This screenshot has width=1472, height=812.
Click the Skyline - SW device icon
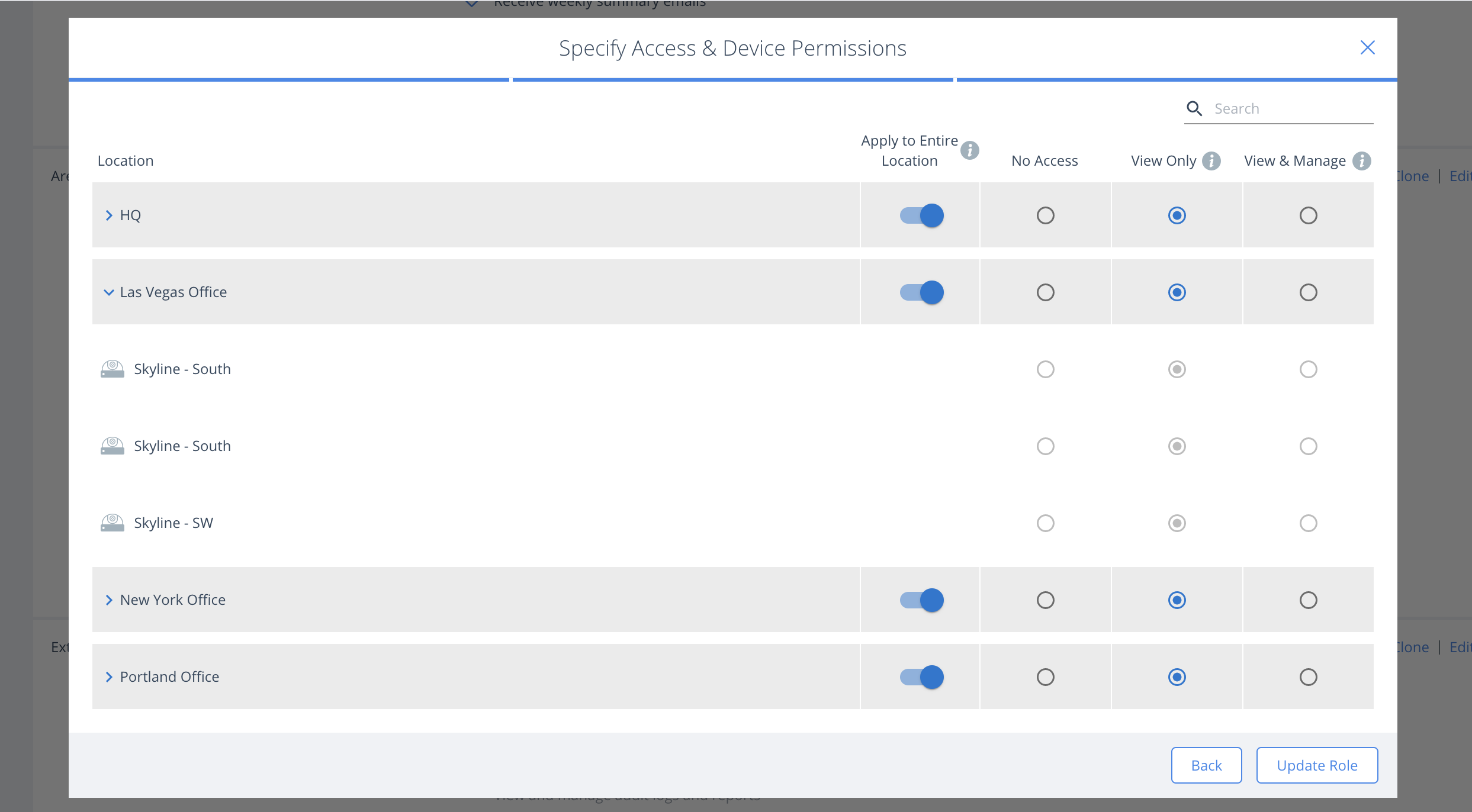pos(112,522)
